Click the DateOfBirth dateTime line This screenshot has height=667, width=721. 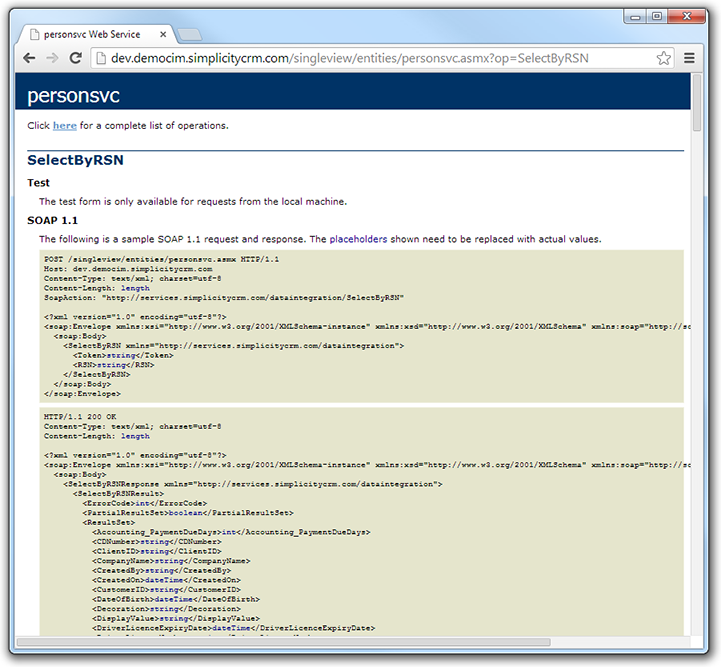pos(176,599)
